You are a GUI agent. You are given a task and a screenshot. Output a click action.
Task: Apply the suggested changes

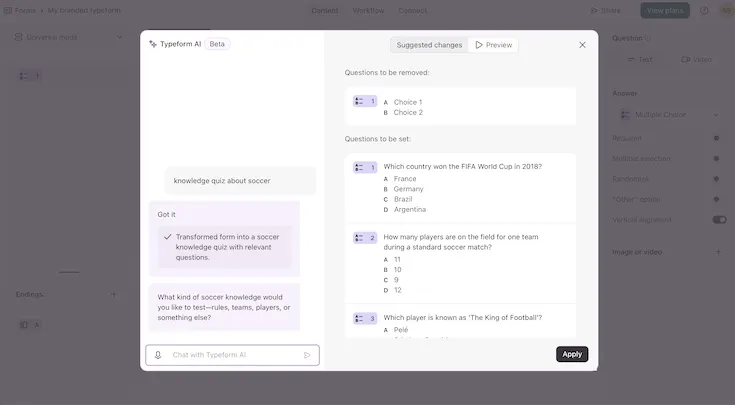pyautogui.click(x=572, y=354)
